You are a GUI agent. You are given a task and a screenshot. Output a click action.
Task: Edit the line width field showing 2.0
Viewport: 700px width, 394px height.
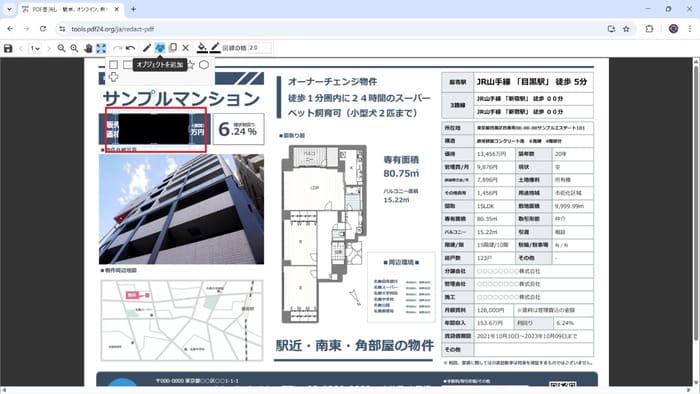point(259,48)
